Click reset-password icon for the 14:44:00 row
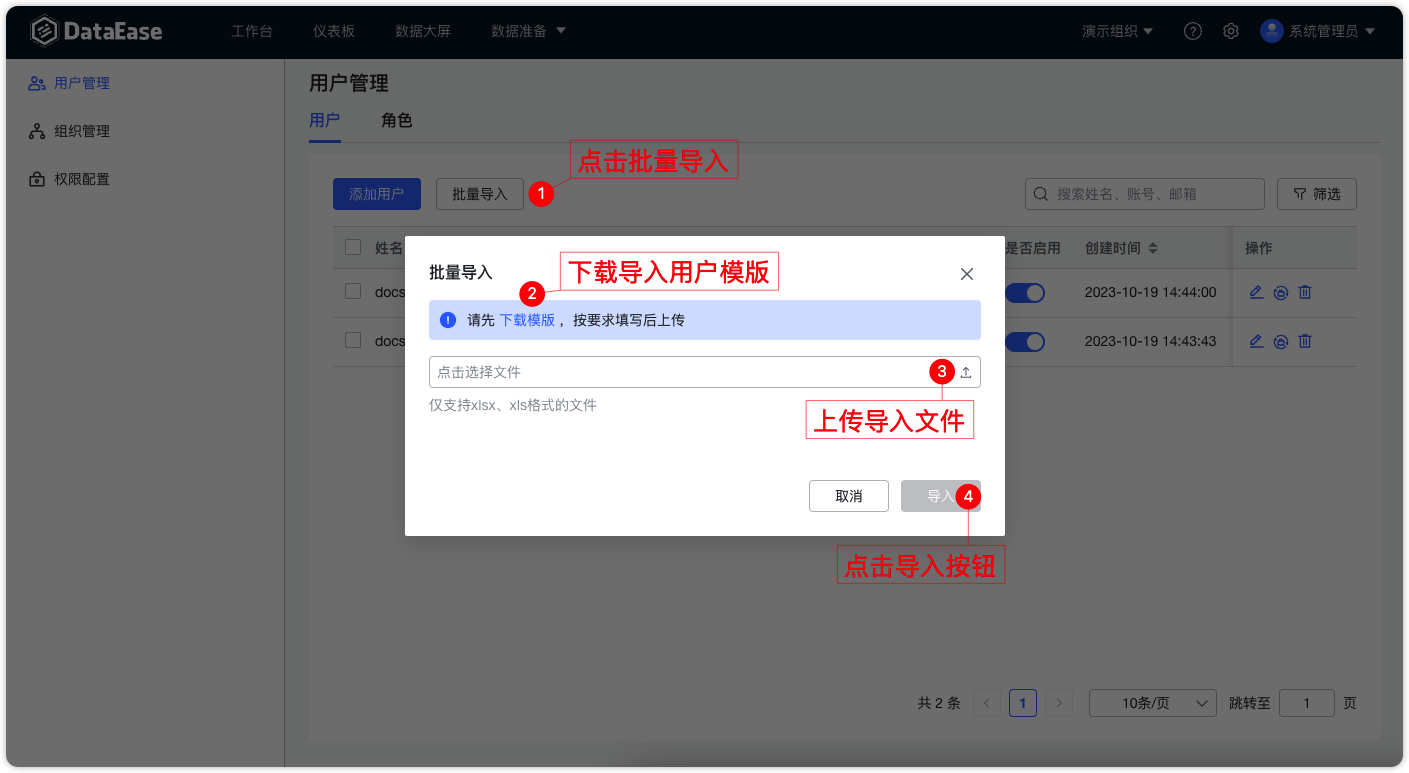Image resolution: width=1409 pixels, height=773 pixels. pos(1281,293)
